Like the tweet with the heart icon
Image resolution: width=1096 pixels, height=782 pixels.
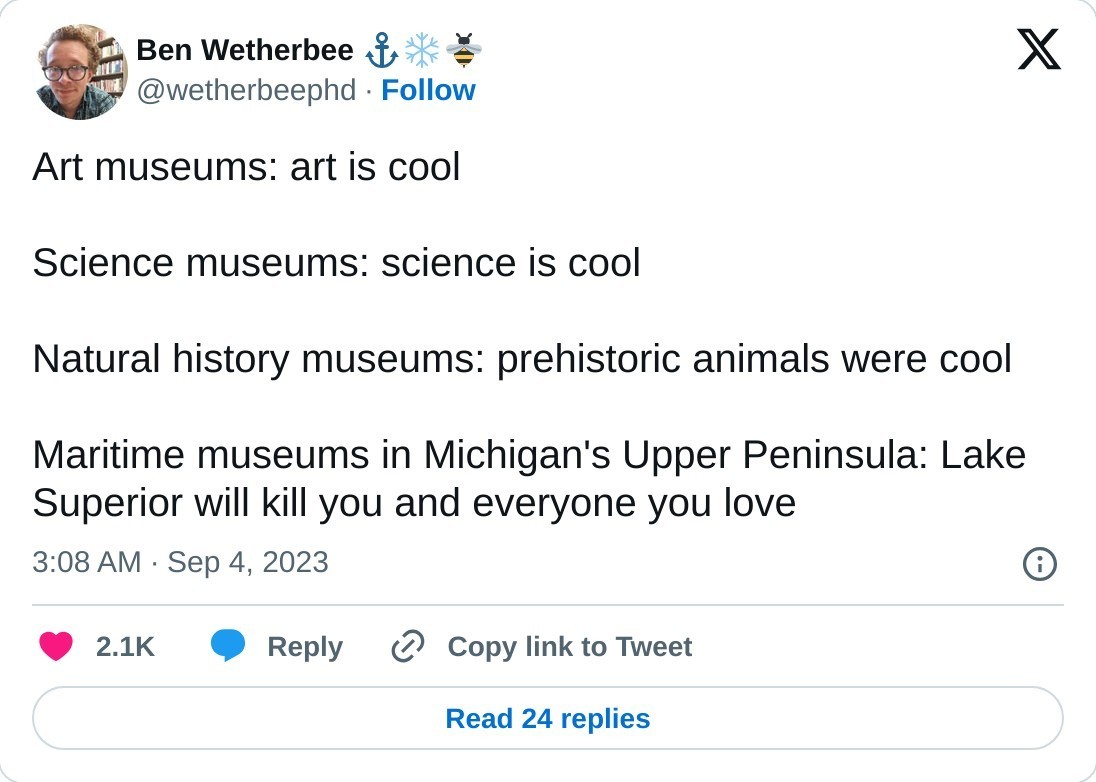(56, 647)
